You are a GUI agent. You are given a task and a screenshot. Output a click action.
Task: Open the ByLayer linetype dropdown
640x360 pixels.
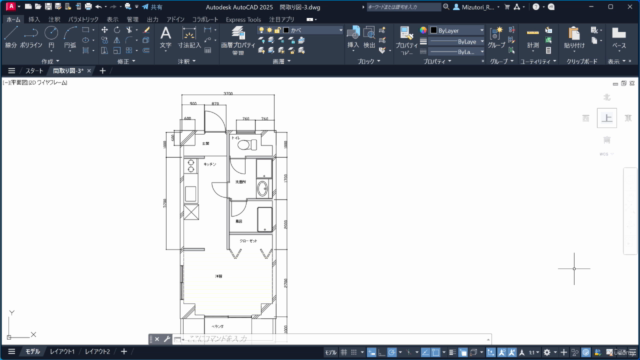[457, 52]
